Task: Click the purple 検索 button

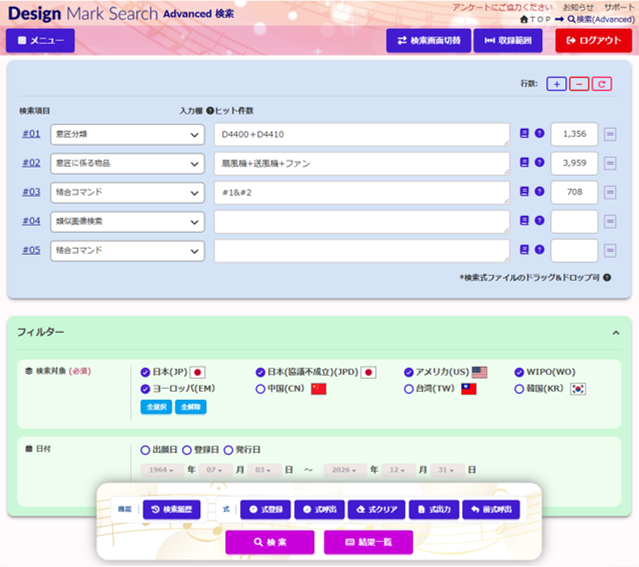Action: pyautogui.click(x=270, y=542)
